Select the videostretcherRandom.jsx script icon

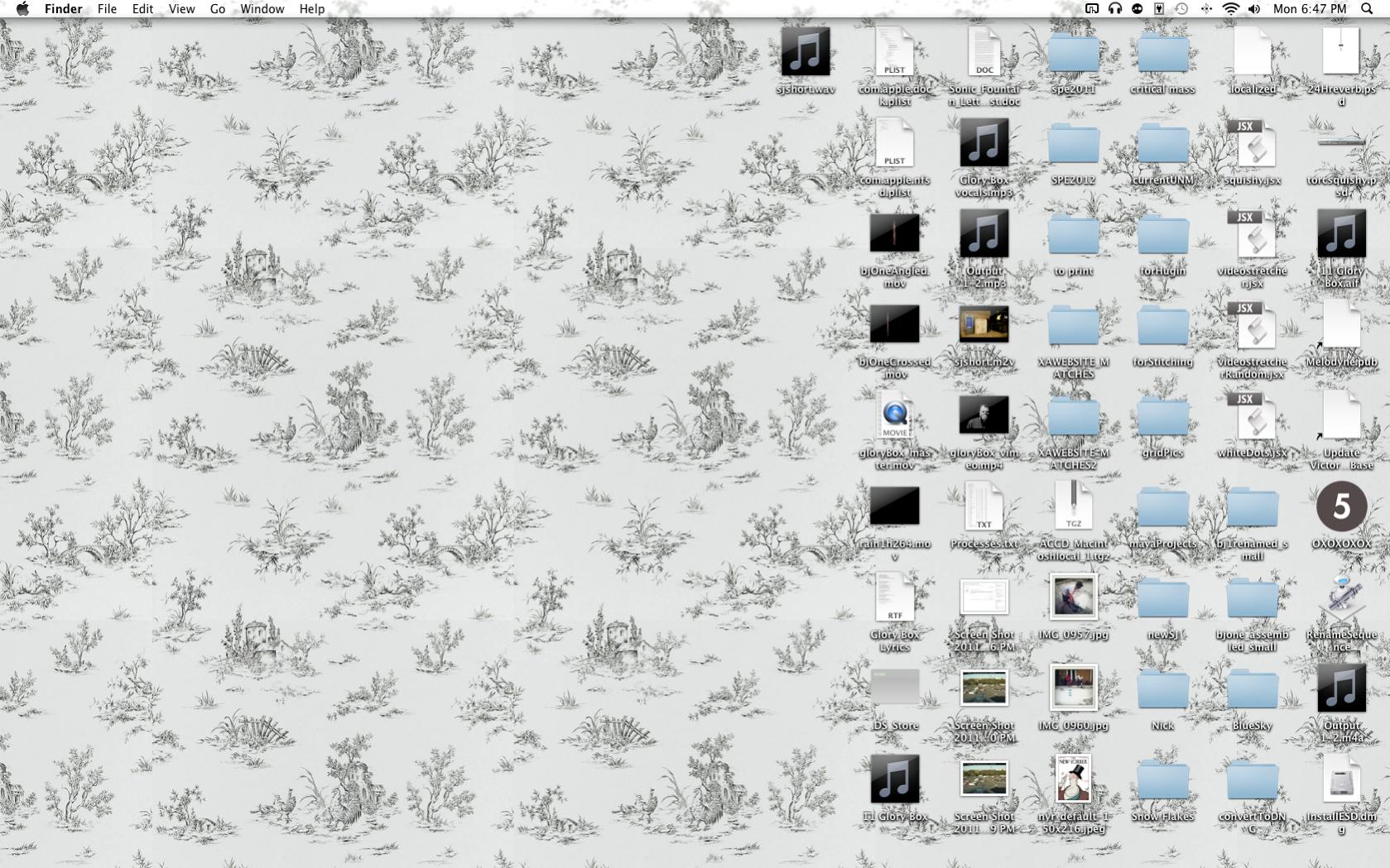coord(1252,324)
